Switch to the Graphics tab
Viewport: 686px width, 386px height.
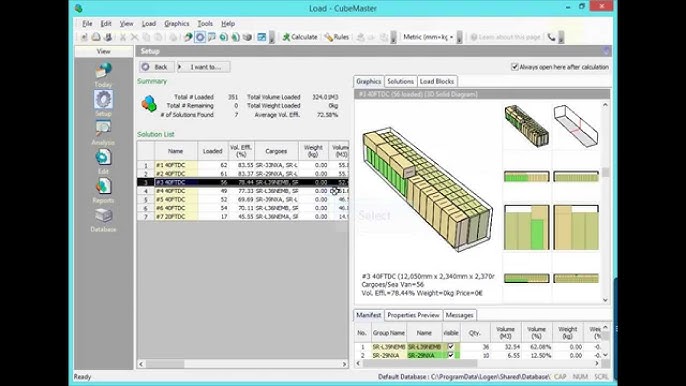coord(368,81)
